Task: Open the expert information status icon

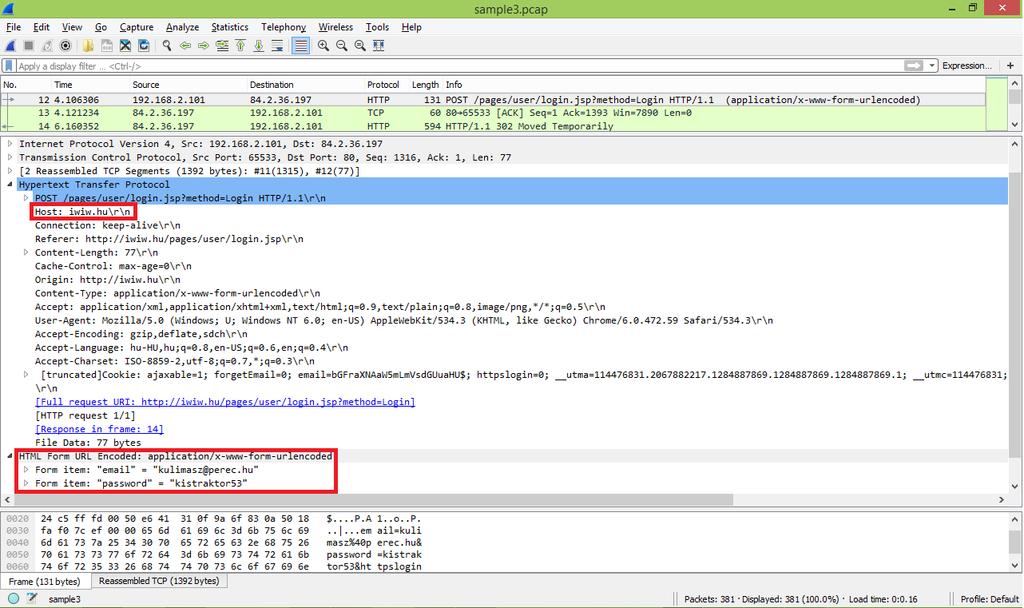Action: (14, 598)
